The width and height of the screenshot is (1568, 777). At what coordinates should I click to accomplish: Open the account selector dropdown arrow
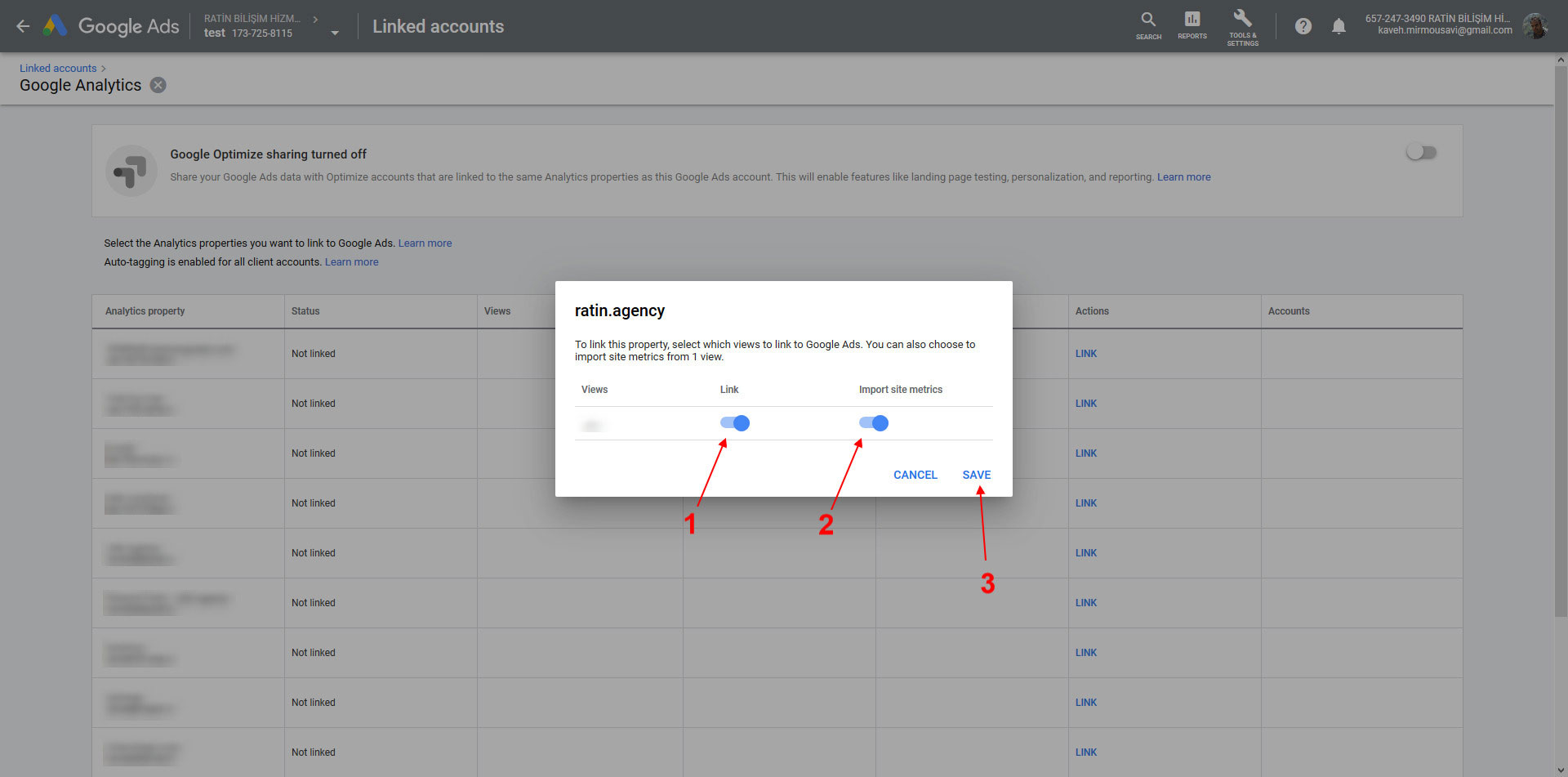click(335, 33)
